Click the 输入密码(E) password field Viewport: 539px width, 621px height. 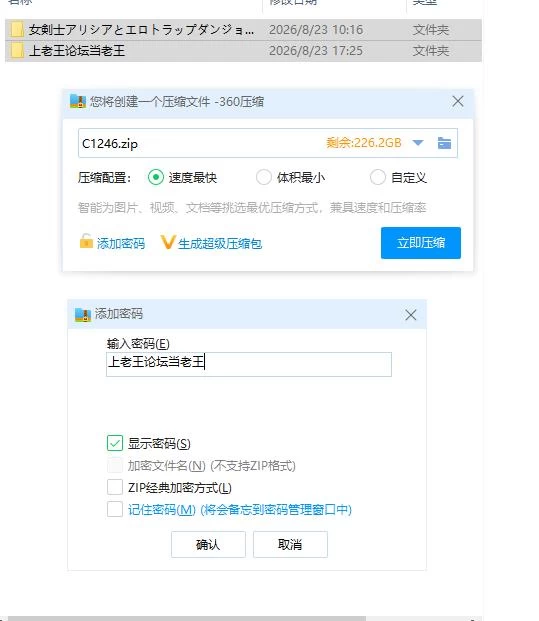coord(249,364)
